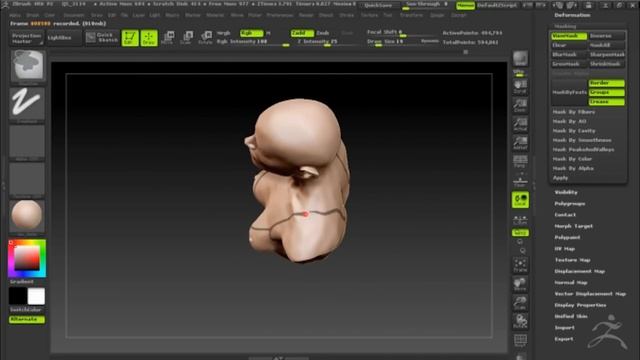Toggle the Groups mask-by-feature option
The width and height of the screenshot is (640, 360).
click(x=607, y=92)
